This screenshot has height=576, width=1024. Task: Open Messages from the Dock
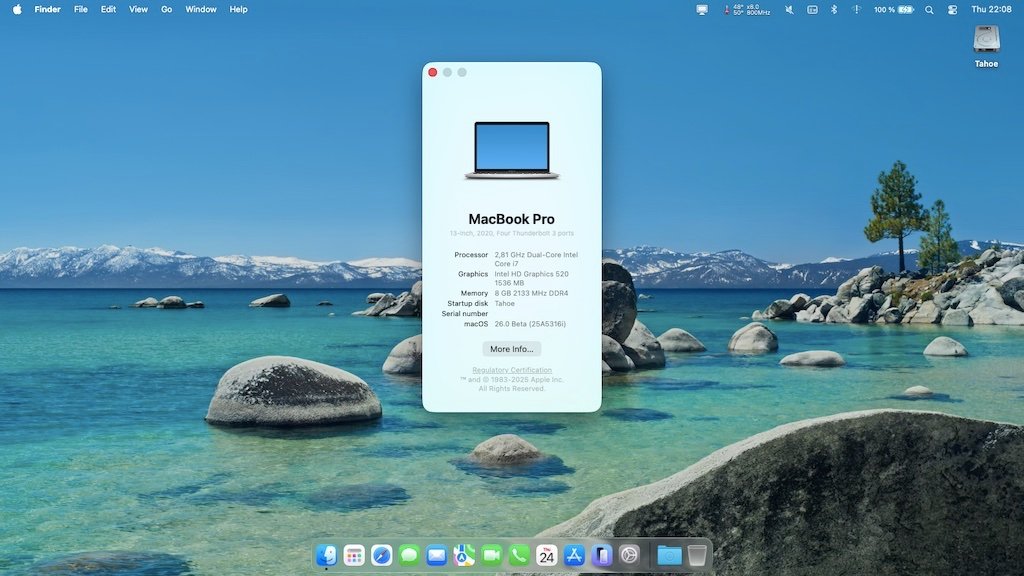409,555
